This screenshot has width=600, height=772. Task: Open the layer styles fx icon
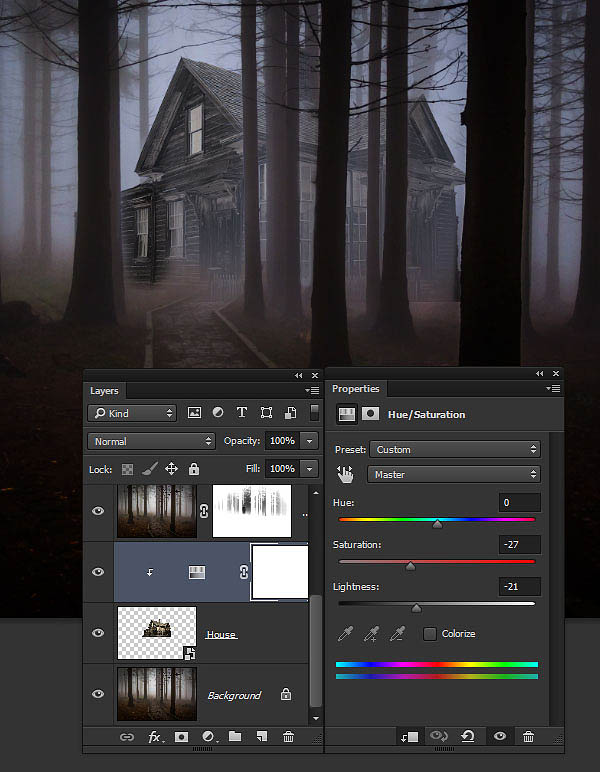(156, 737)
